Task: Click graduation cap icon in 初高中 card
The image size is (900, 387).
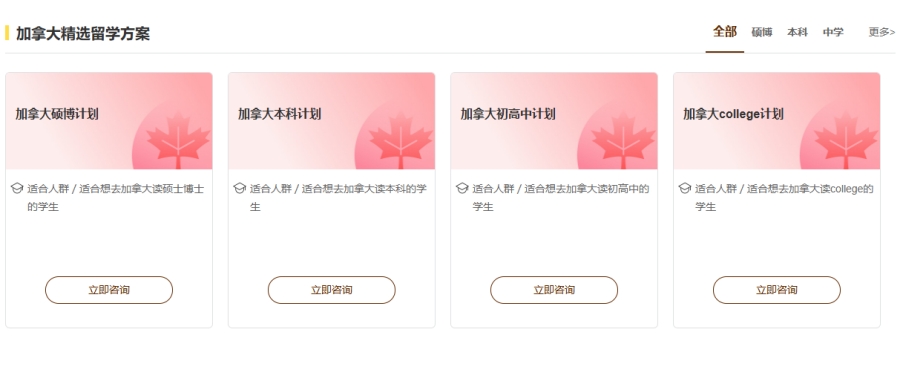Action: click(x=462, y=188)
